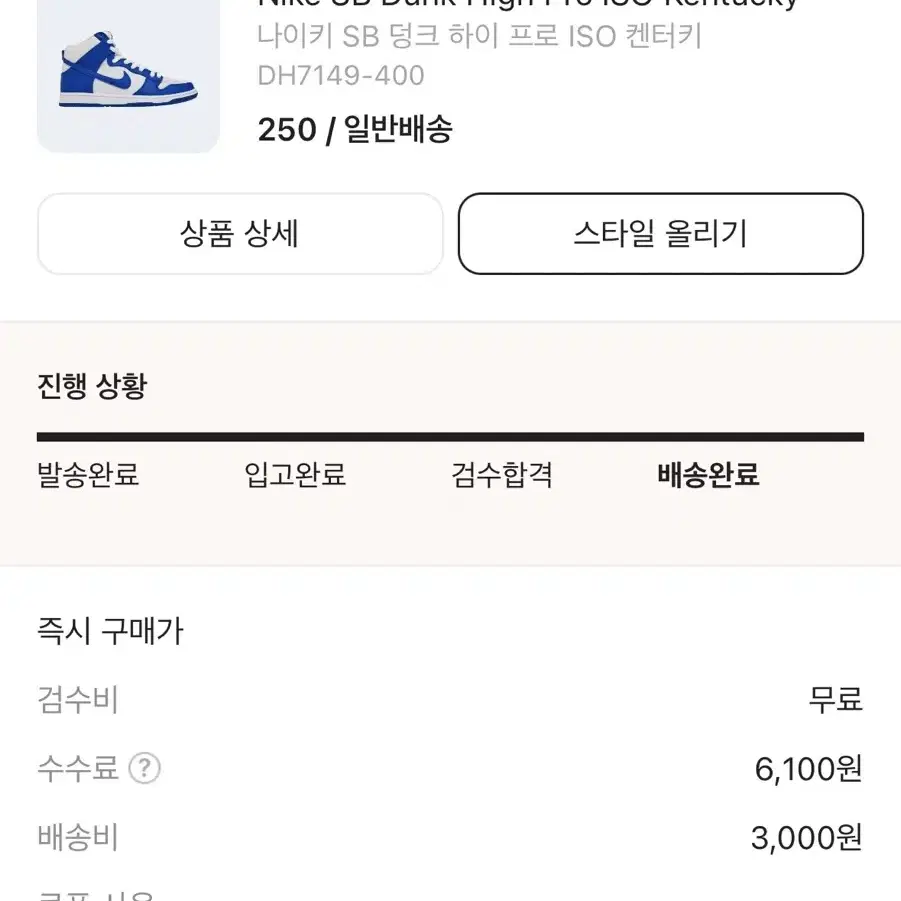Viewport: 901px width, 901px height.
Task: Click the size 250 / 일반배송 text
Action: 355,129
